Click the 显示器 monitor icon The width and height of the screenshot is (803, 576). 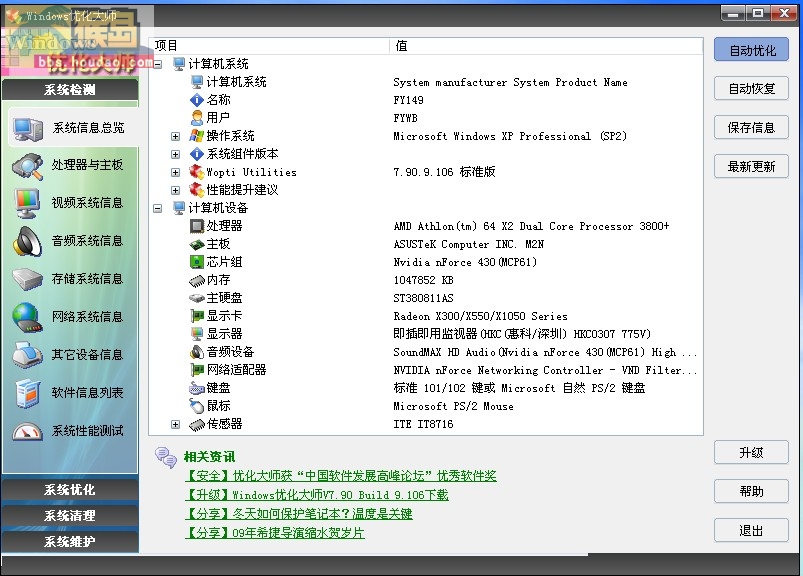tap(197, 334)
